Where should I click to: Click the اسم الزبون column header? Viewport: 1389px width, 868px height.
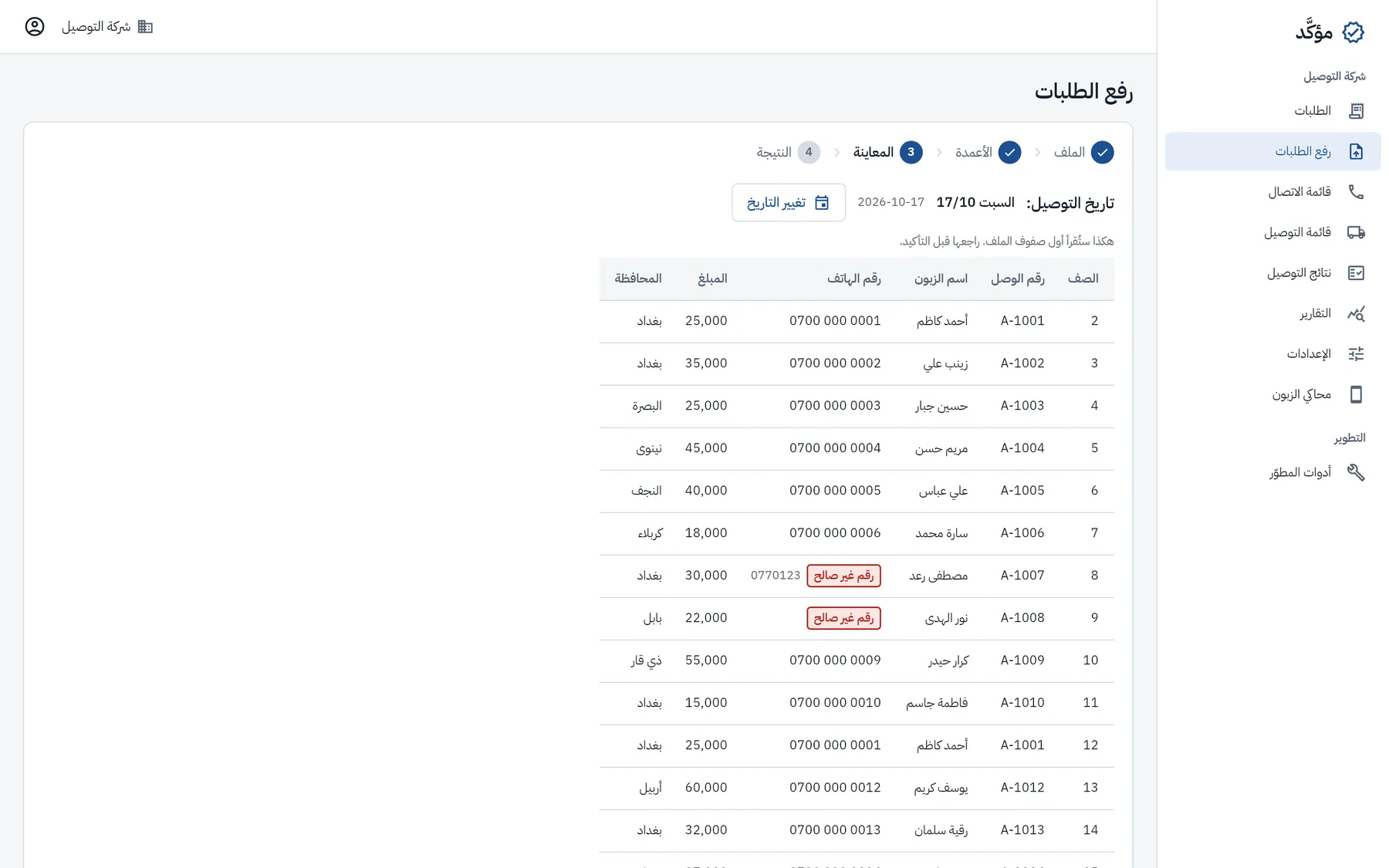(941, 279)
